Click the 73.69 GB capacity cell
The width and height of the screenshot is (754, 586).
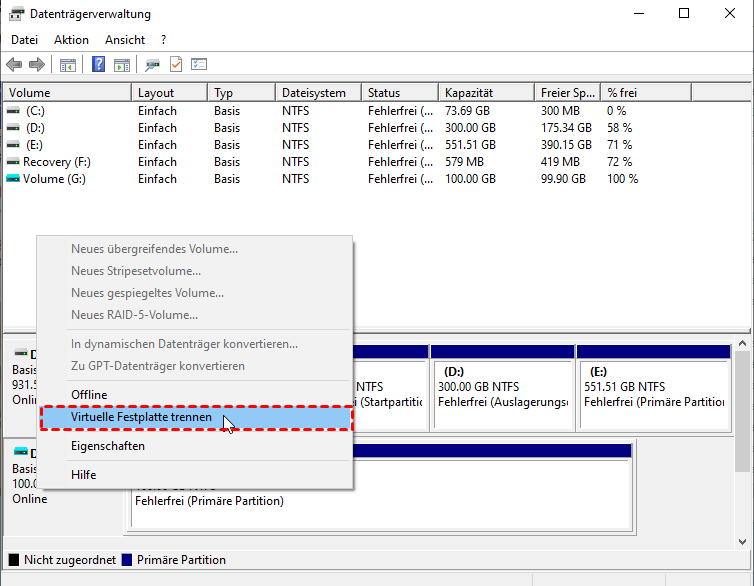tap(467, 111)
